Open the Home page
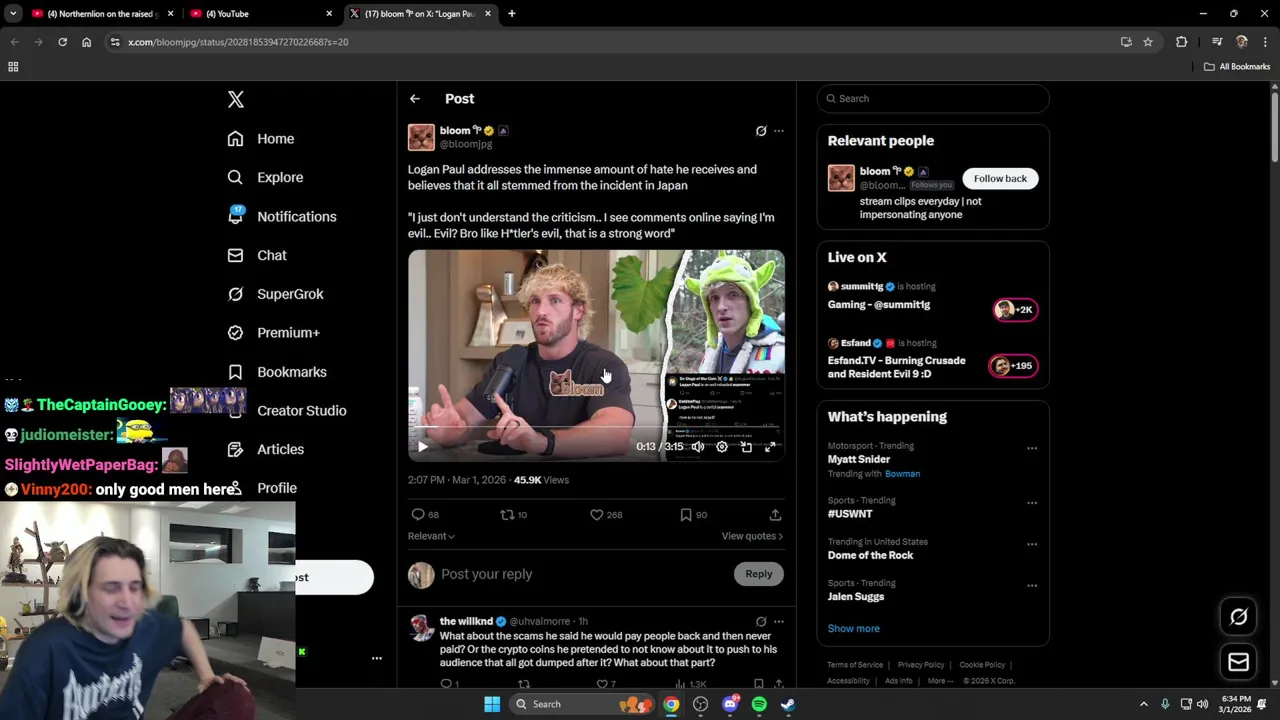The width and height of the screenshot is (1280, 720). click(x=261, y=139)
